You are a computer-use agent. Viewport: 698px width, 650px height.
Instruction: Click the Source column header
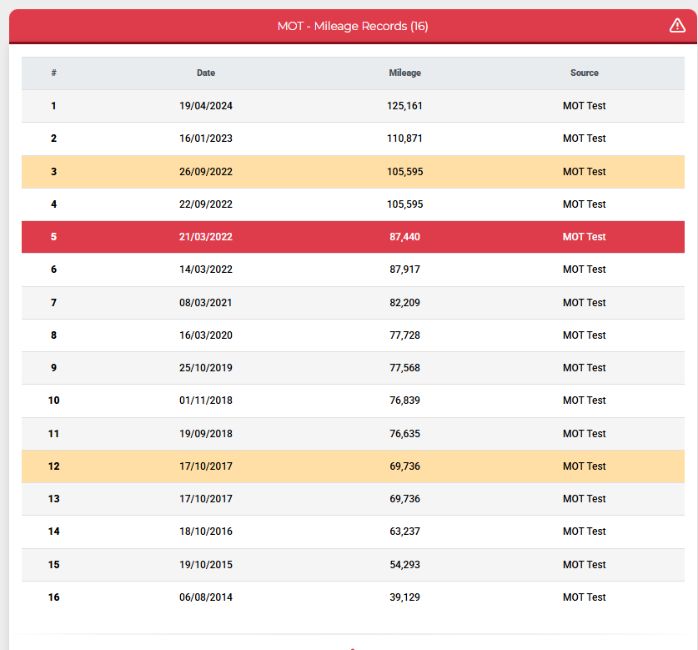[x=584, y=73]
